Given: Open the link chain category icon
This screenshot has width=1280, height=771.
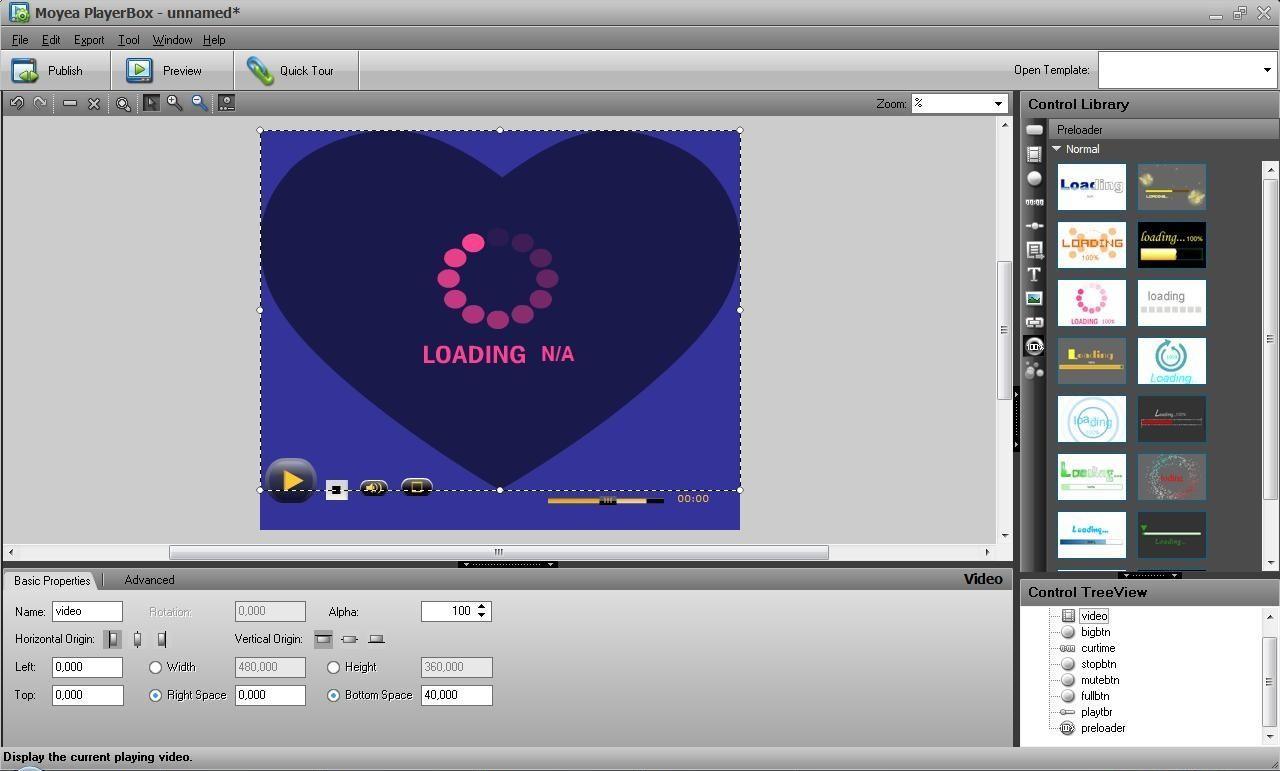Looking at the screenshot, I should click(1034, 322).
